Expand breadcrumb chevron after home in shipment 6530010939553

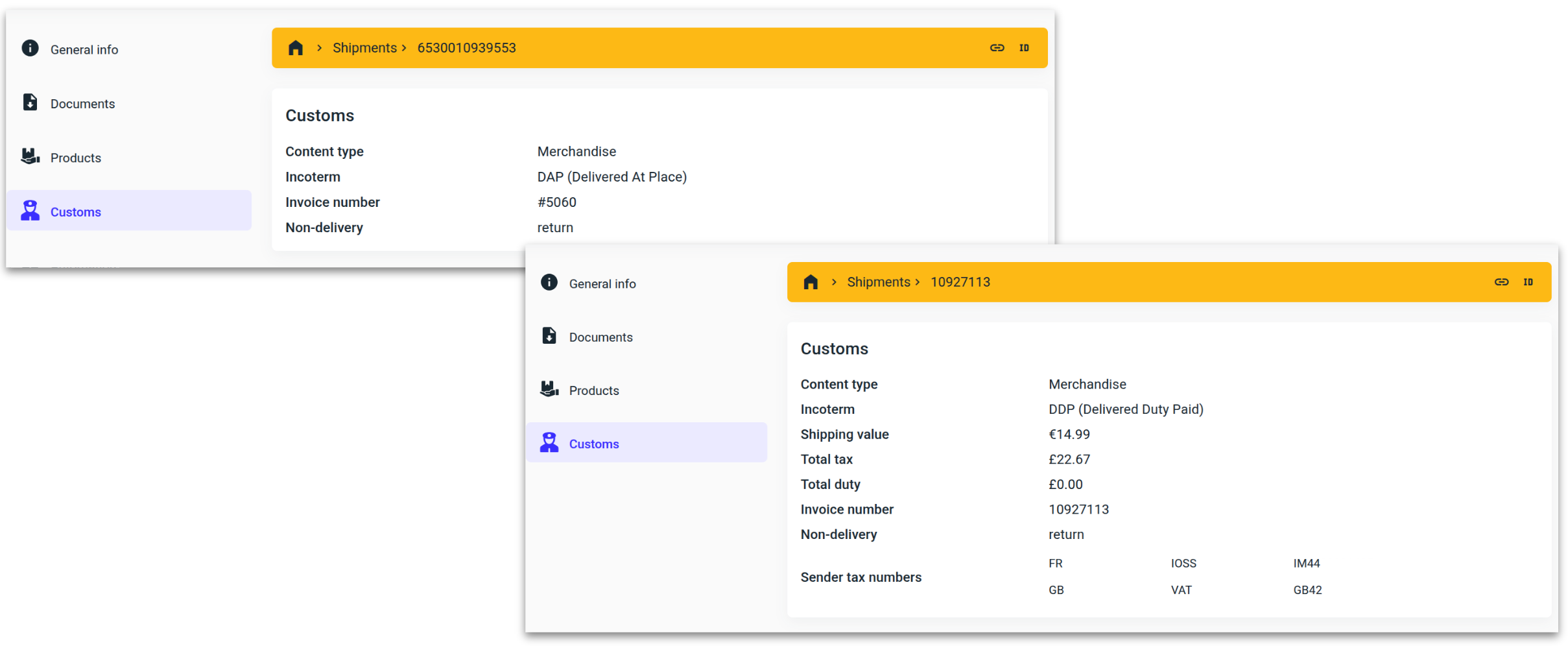point(319,48)
